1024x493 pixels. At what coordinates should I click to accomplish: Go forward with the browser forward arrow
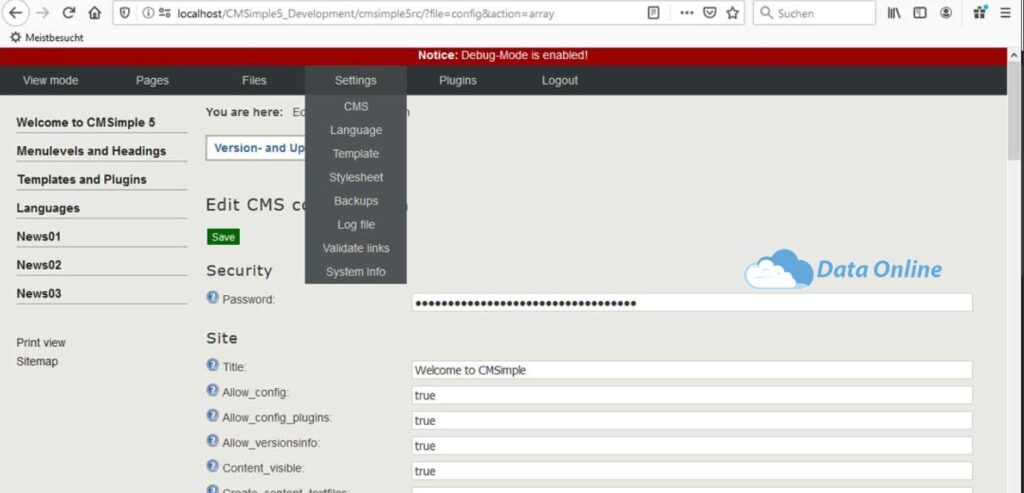click(x=42, y=13)
